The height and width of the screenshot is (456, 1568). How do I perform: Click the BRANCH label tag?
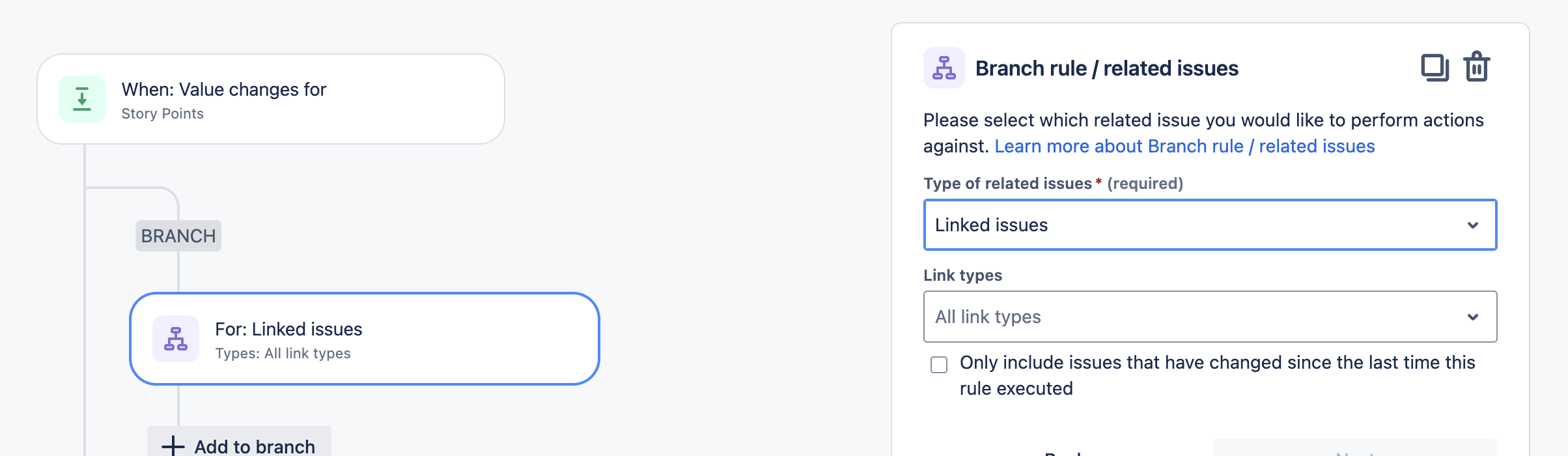pyautogui.click(x=178, y=236)
